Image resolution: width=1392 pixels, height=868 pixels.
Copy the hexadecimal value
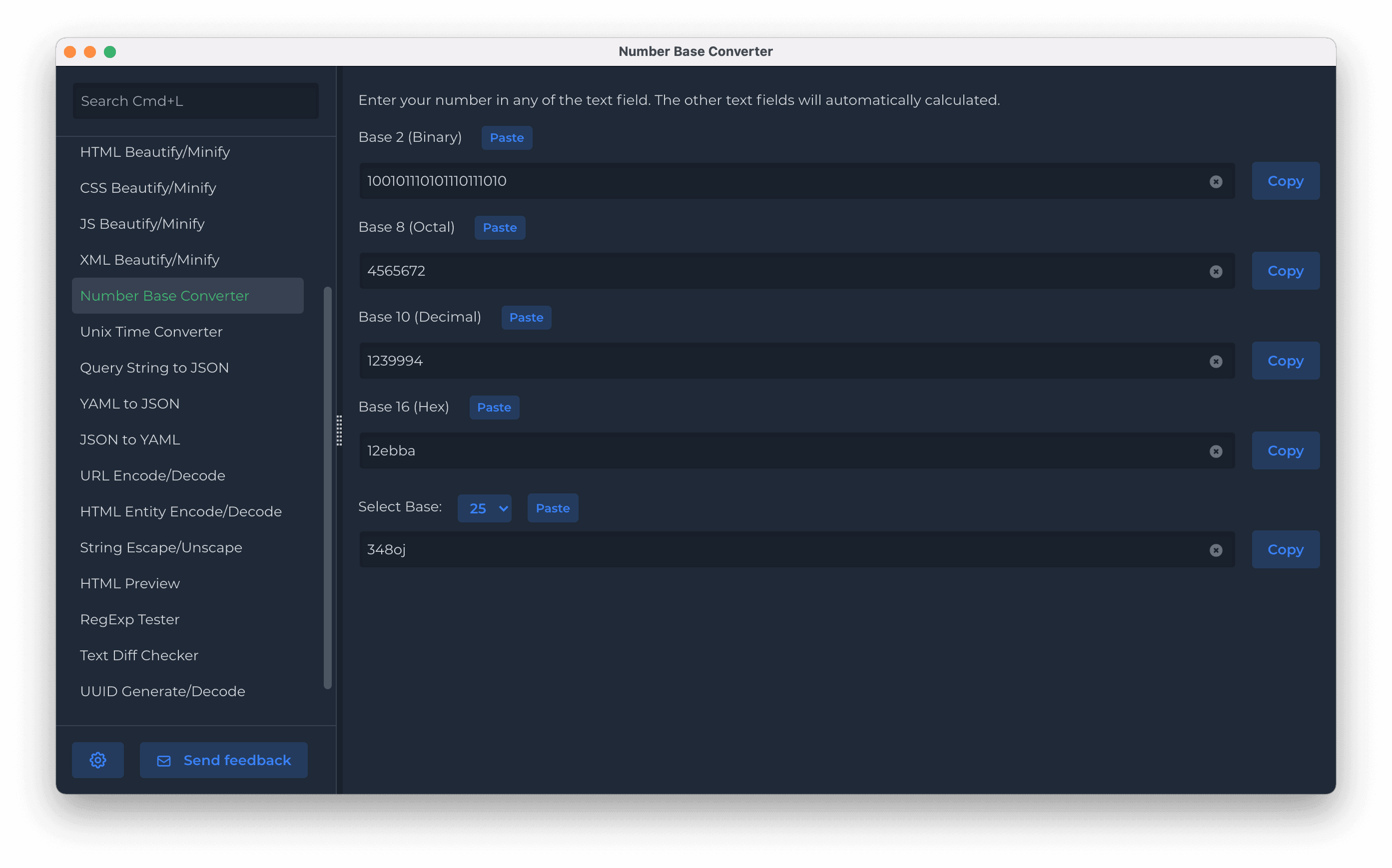[x=1285, y=450]
